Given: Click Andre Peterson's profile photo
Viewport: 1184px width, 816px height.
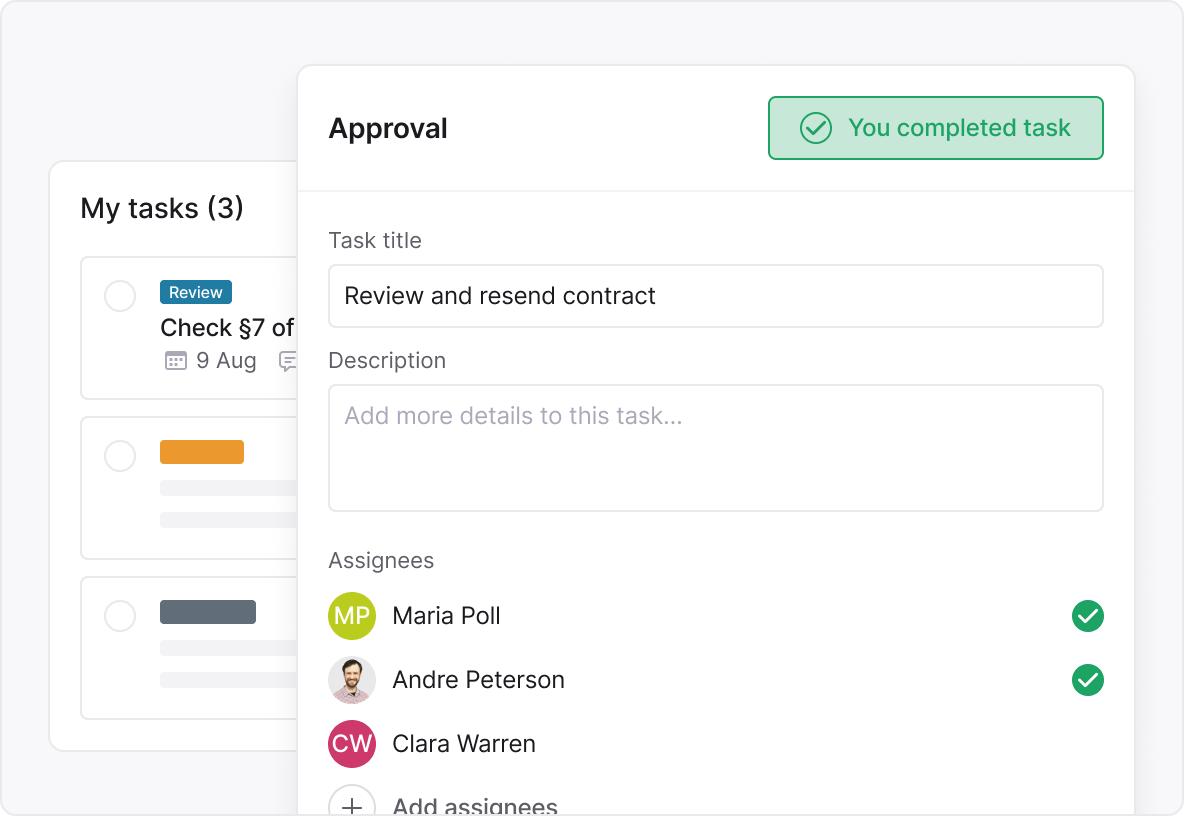Looking at the screenshot, I should (x=352, y=680).
